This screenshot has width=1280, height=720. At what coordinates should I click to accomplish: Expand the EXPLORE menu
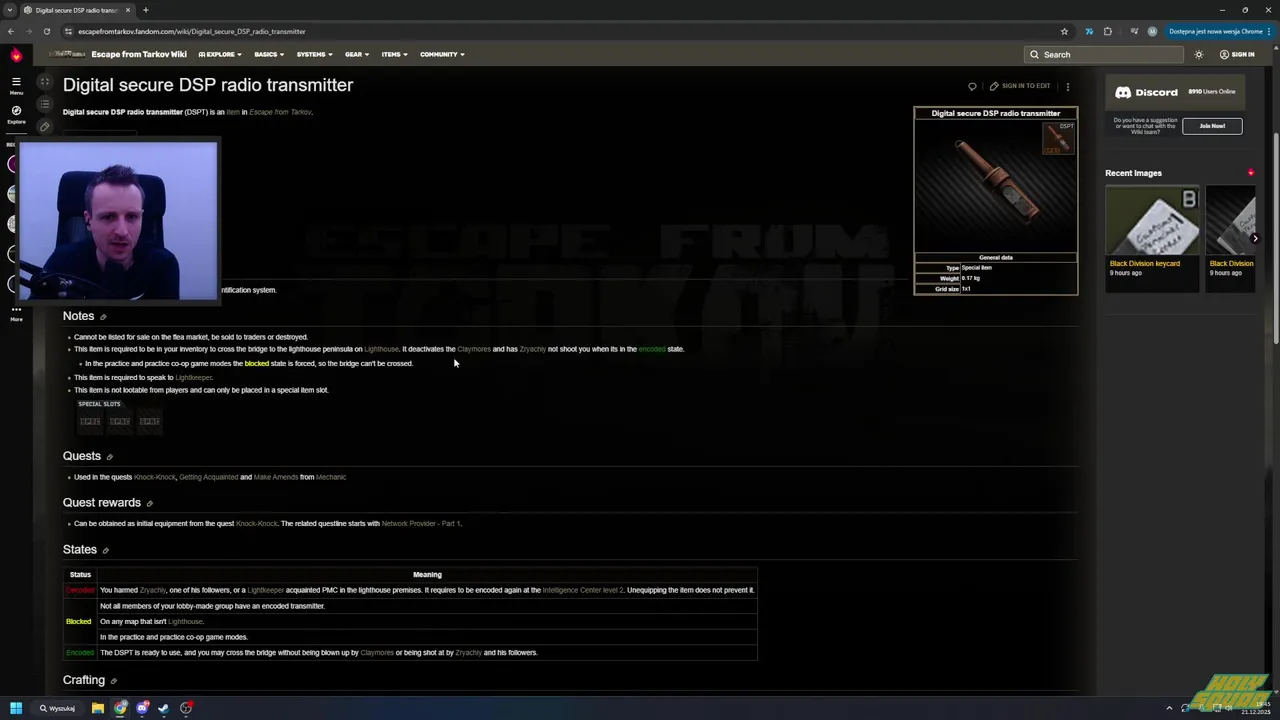[220, 54]
